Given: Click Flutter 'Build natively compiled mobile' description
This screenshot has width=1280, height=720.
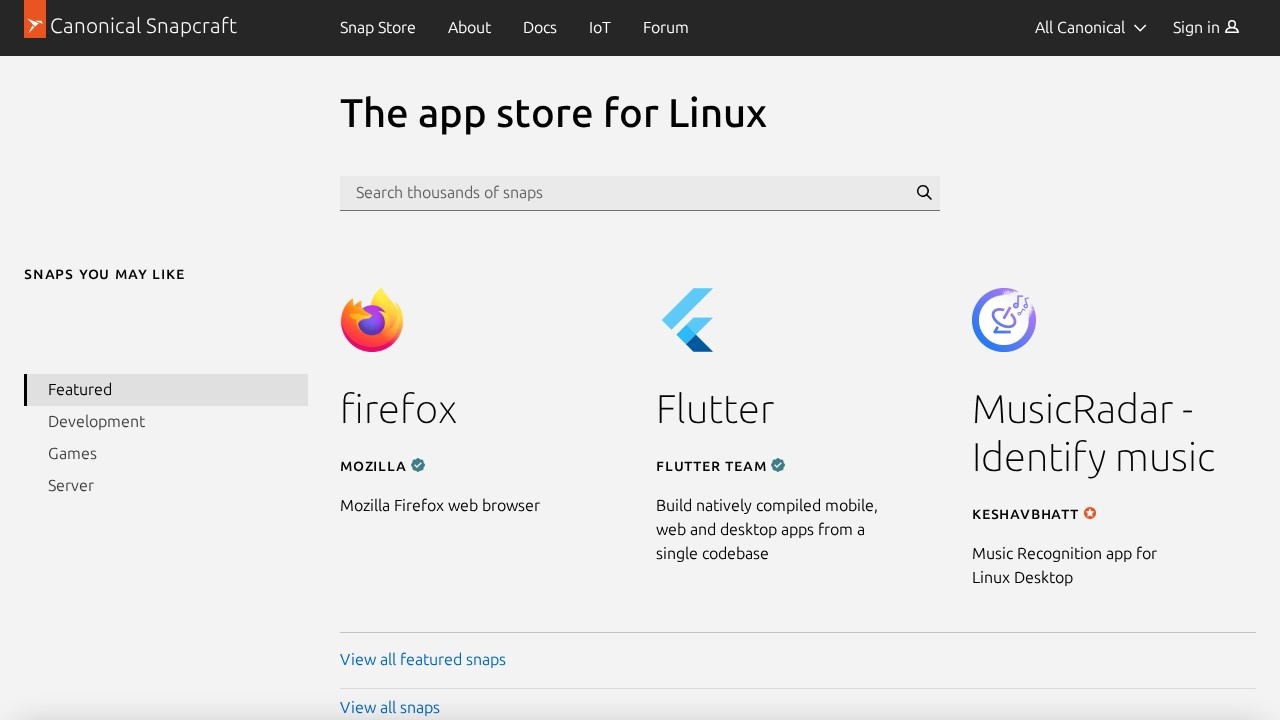Looking at the screenshot, I should coord(767,530).
